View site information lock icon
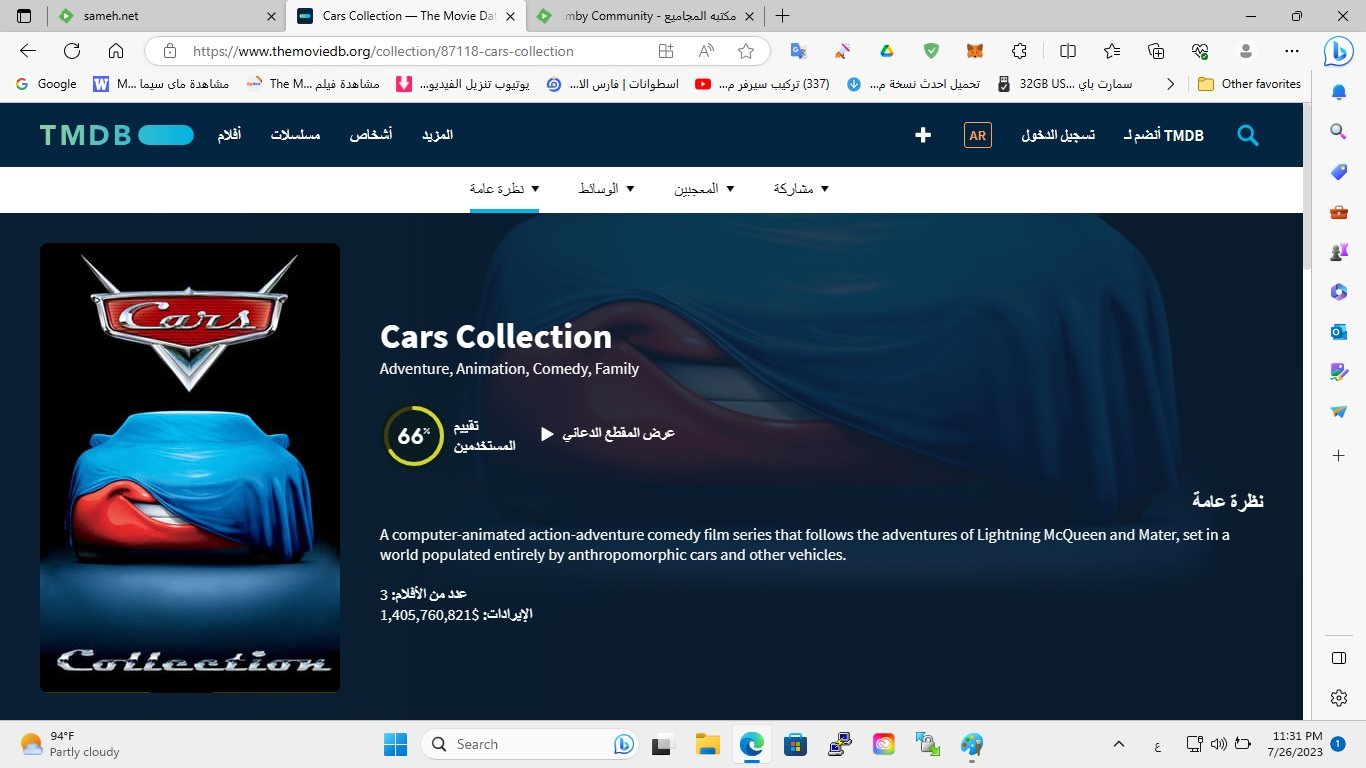Viewport: 1366px width, 768px height. point(170,51)
